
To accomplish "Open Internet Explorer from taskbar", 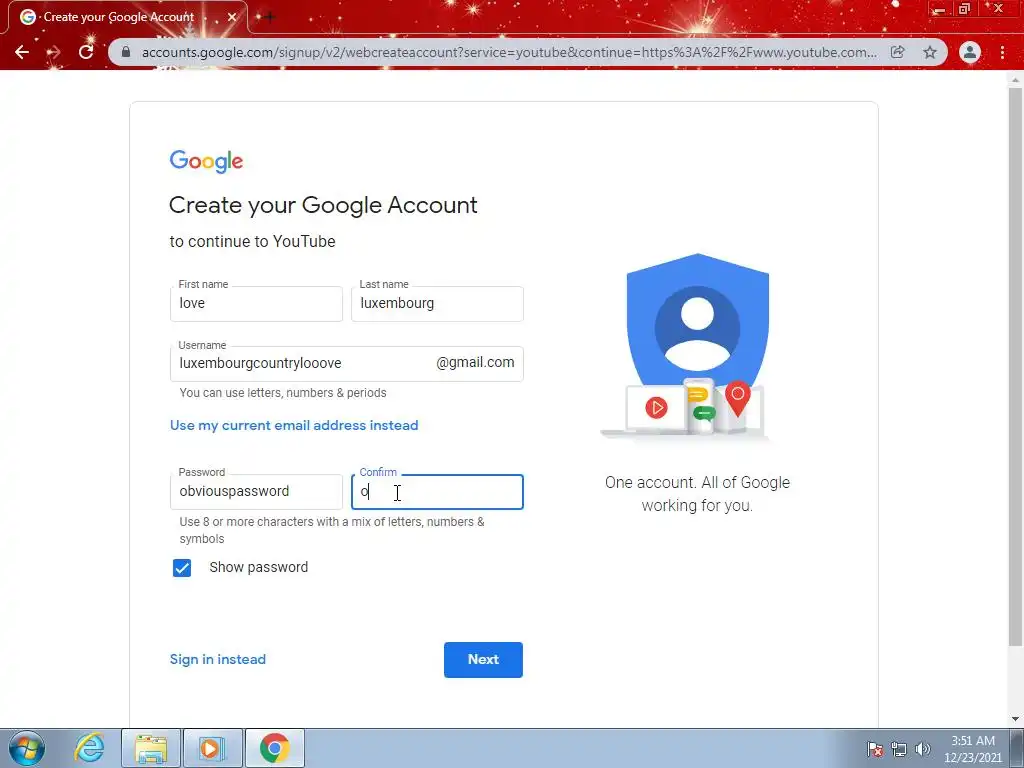I will click(89, 748).
